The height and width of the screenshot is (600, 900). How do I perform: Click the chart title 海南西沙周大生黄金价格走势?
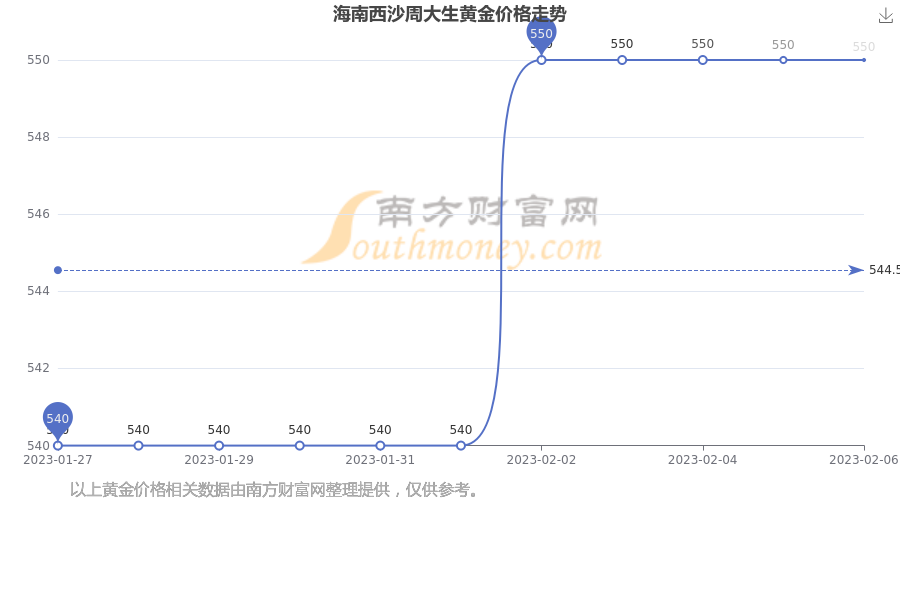point(449,14)
